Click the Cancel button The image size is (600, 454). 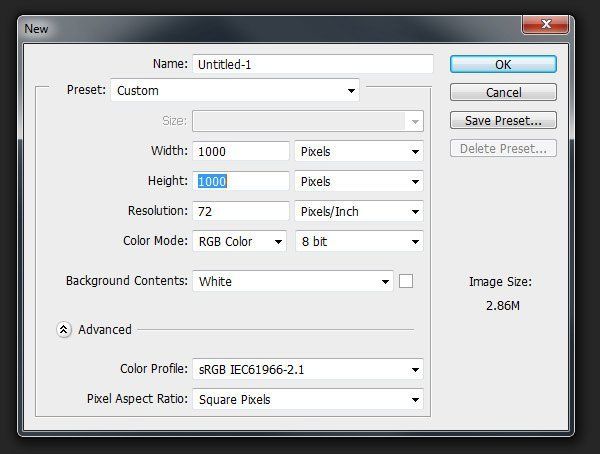coord(503,92)
